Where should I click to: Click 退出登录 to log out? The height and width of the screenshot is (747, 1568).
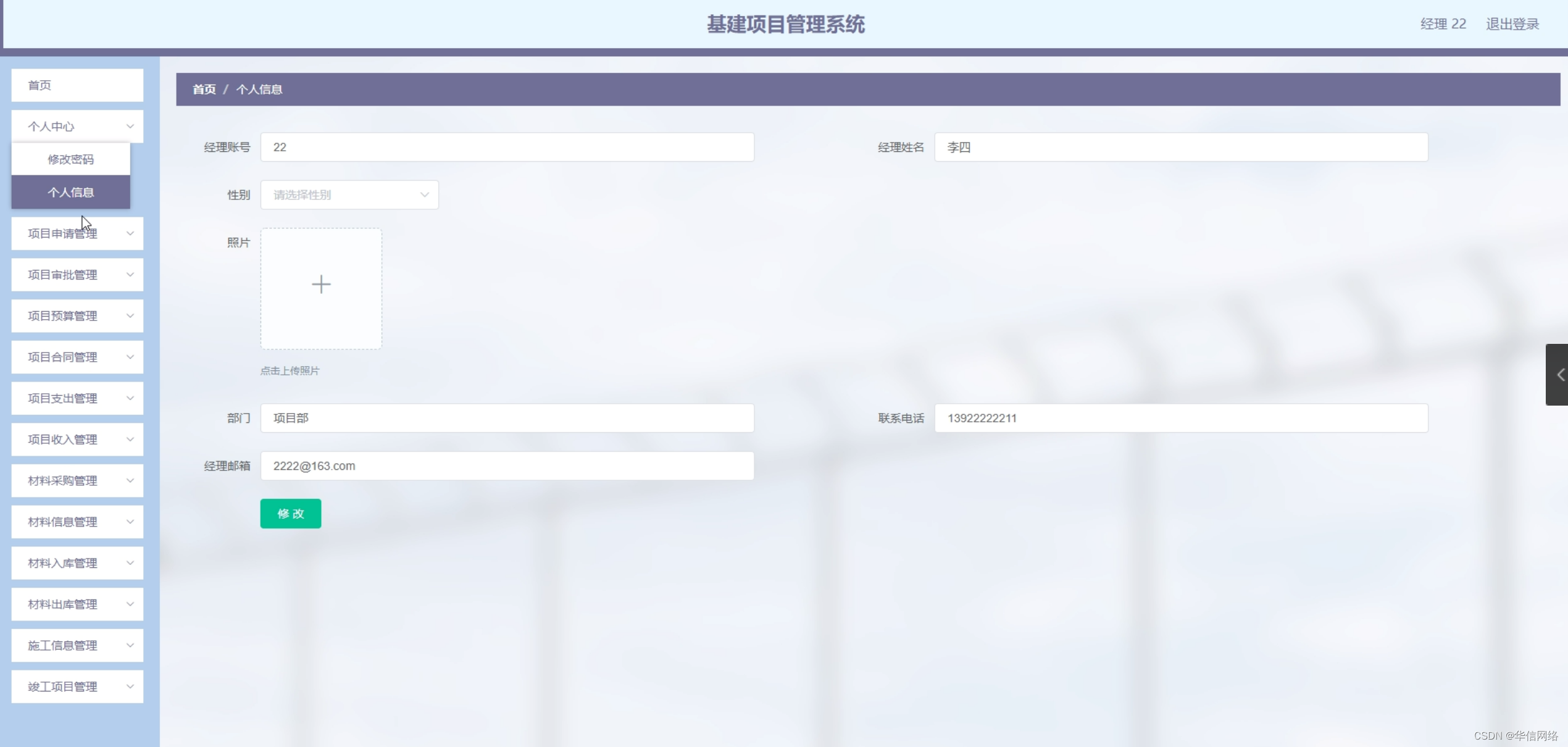(1512, 24)
